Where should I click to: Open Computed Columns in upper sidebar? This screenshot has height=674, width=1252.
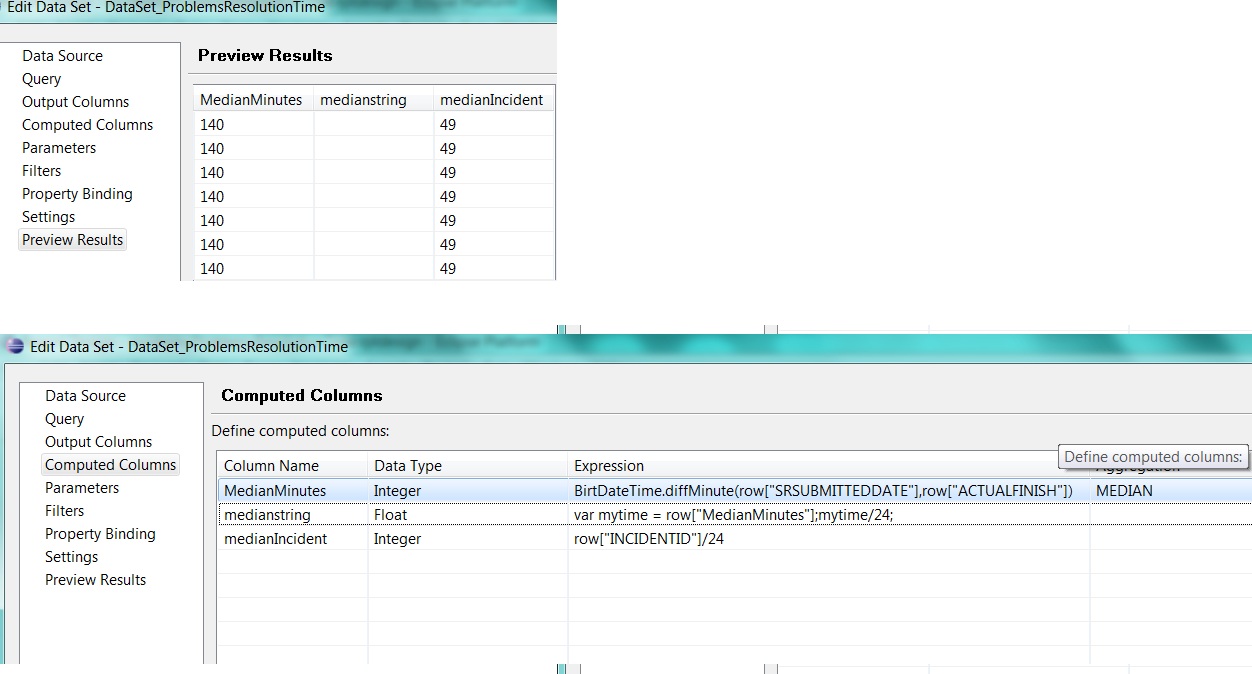87,125
